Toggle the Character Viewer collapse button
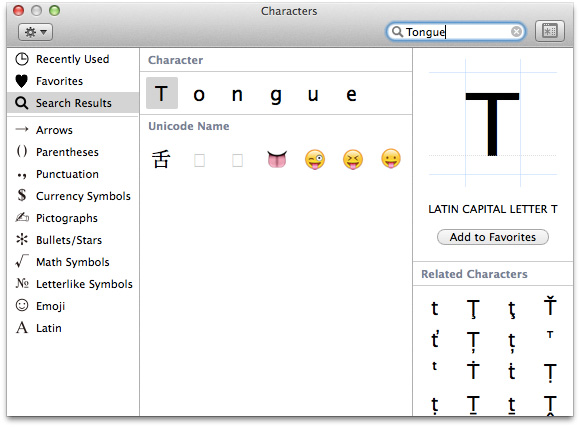This screenshot has height=427, width=580. click(550, 31)
